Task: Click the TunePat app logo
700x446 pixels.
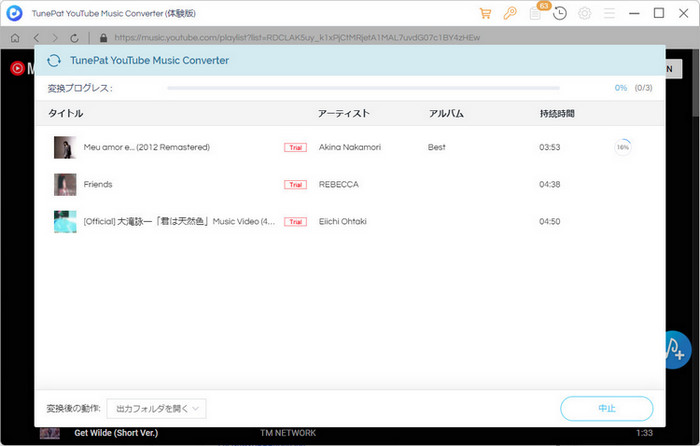Action: point(14,13)
